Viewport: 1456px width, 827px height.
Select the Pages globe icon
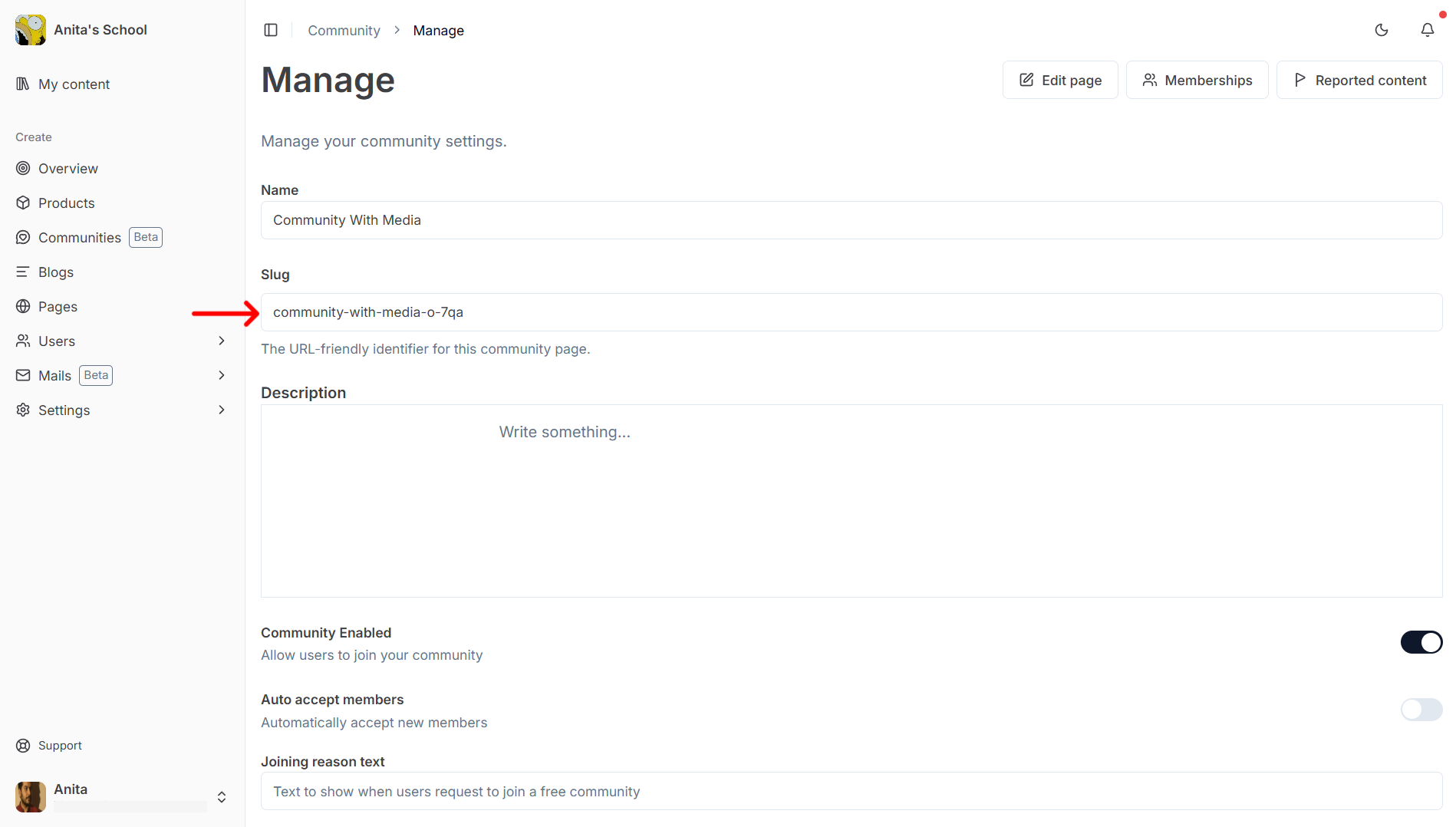(24, 306)
